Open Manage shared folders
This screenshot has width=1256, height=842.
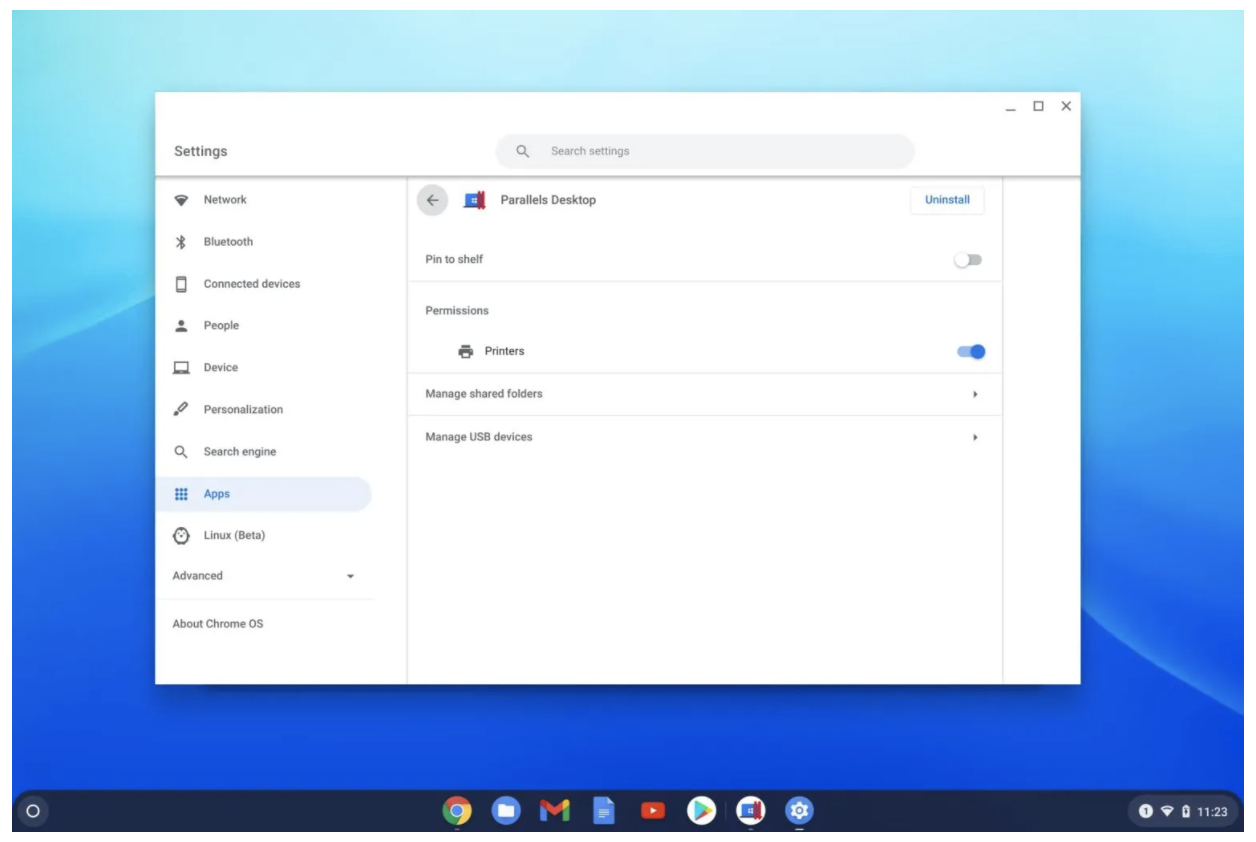coord(484,393)
